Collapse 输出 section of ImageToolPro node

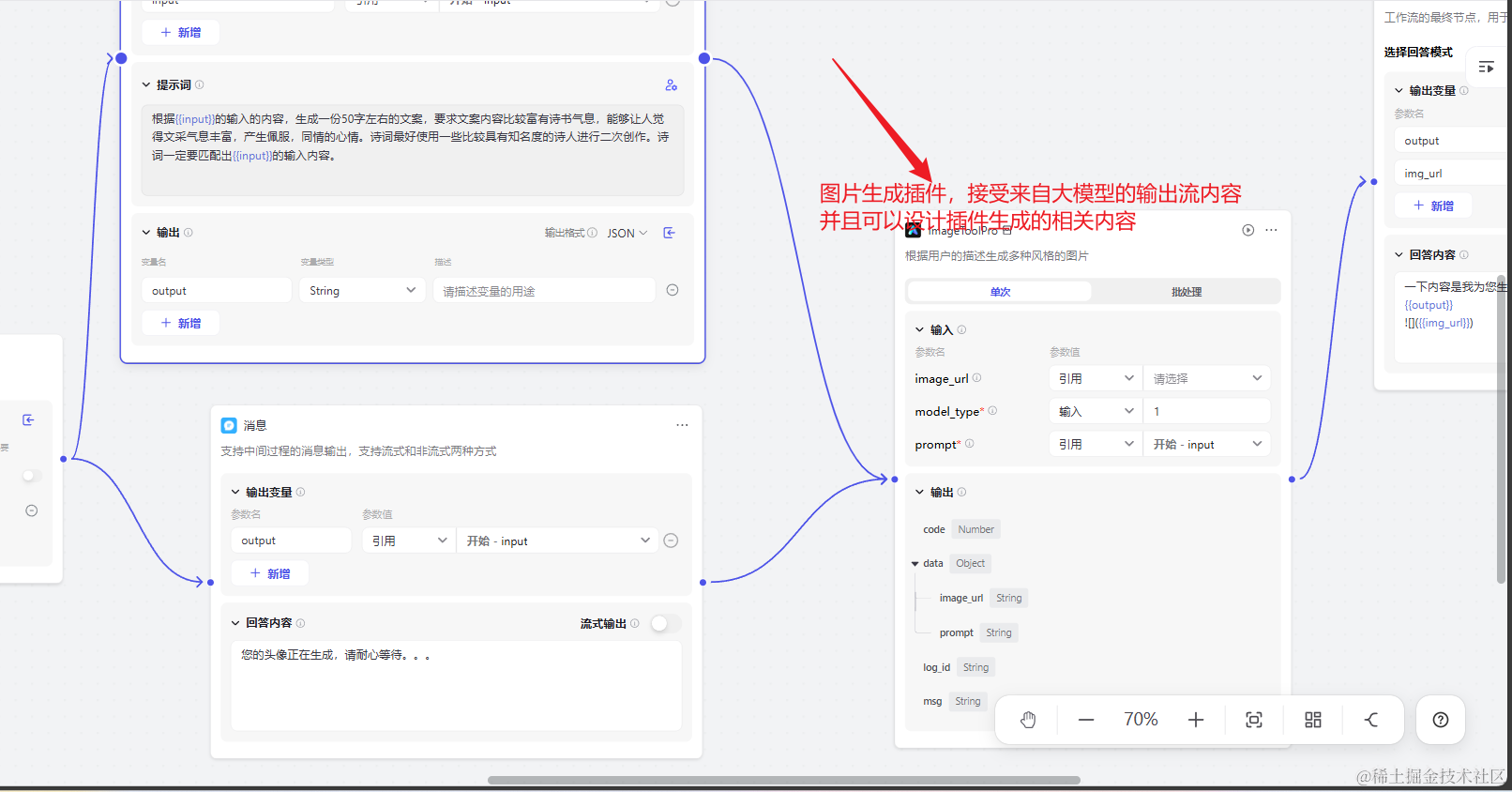pos(920,492)
